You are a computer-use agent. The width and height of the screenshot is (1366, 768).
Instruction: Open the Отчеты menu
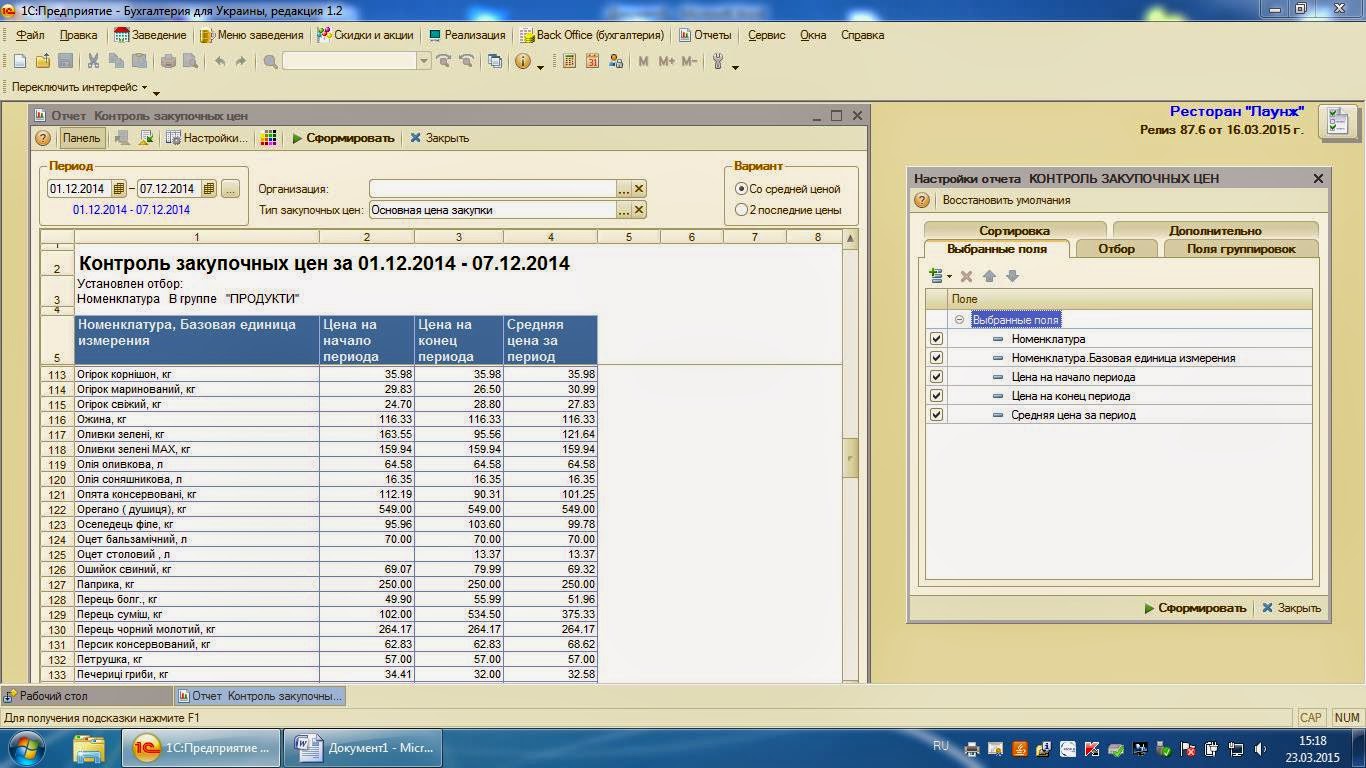706,35
